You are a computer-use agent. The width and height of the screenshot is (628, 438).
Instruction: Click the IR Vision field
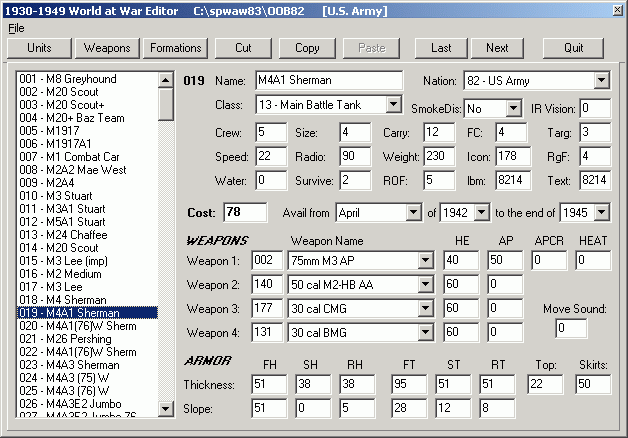click(595, 108)
